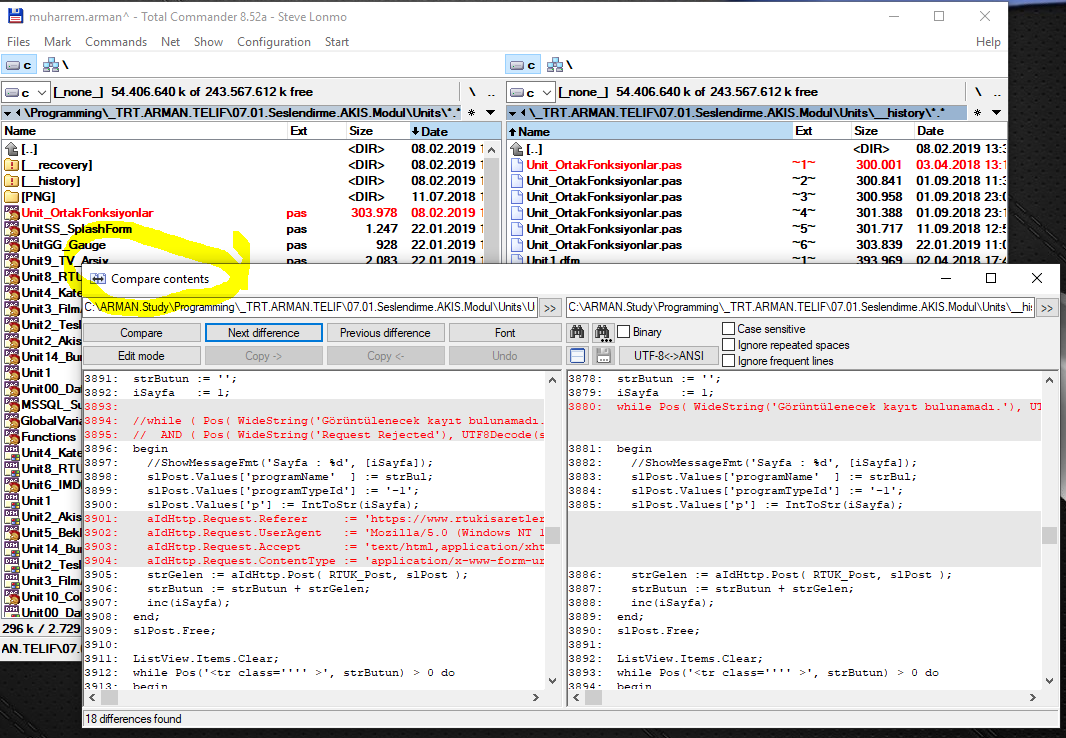Click right compare file path field
Image resolution: width=1066 pixels, height=738 pixels.
pos(801,308)
